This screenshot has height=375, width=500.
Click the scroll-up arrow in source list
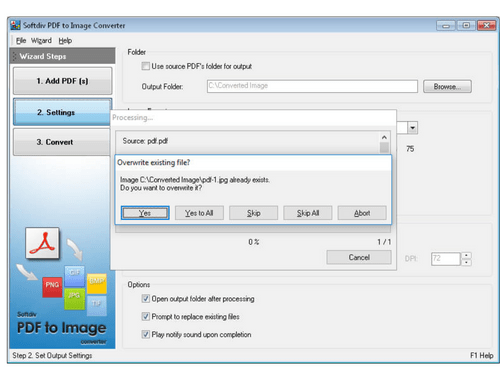point(384,137)
